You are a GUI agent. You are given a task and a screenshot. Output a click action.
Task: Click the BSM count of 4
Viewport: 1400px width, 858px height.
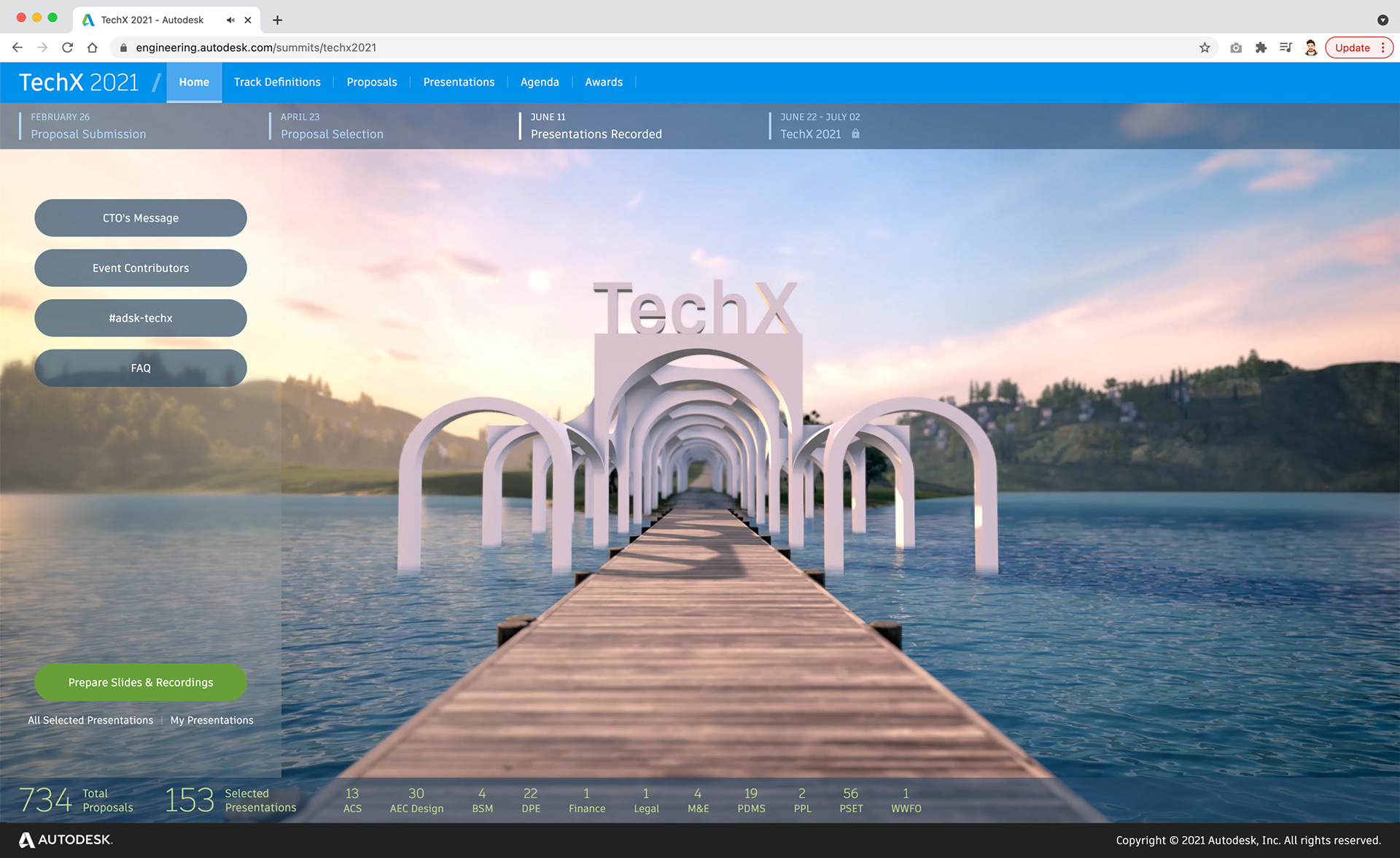coord(482,800)
